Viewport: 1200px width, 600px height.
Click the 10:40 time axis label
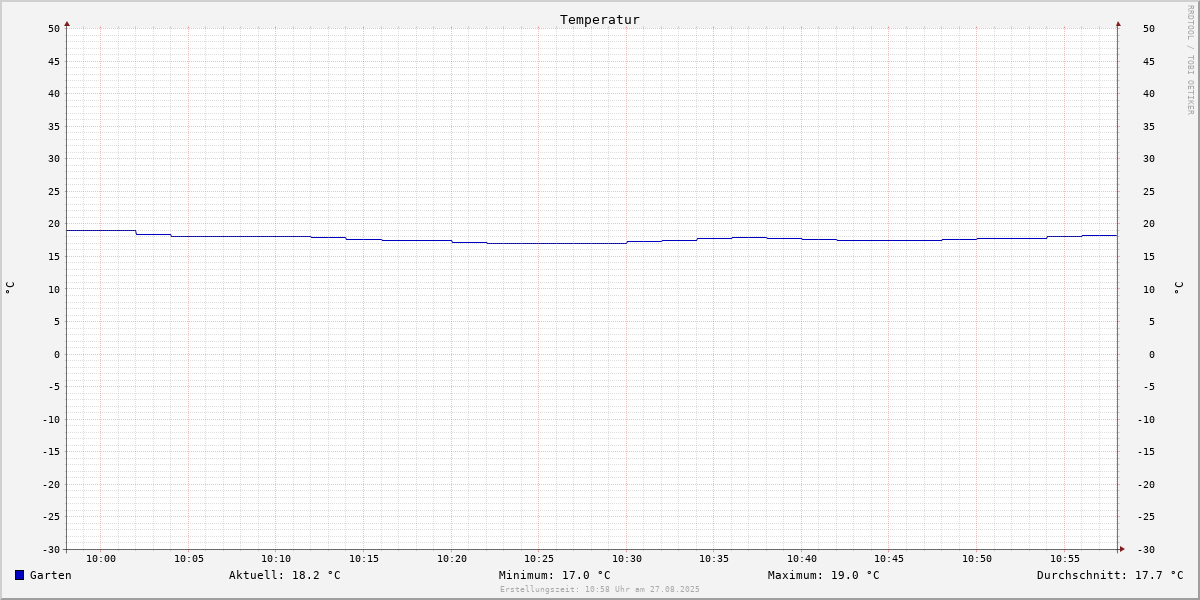point(802,559)
